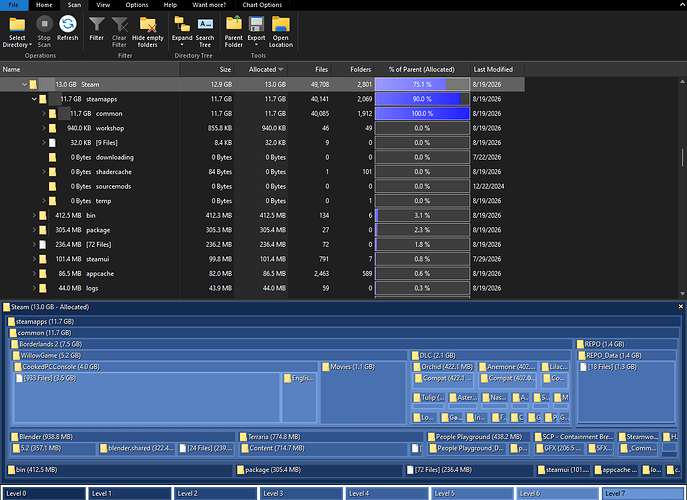Open the Chart Options tab
This screenshot has width=687, height=500.
[x=262, y=5]
